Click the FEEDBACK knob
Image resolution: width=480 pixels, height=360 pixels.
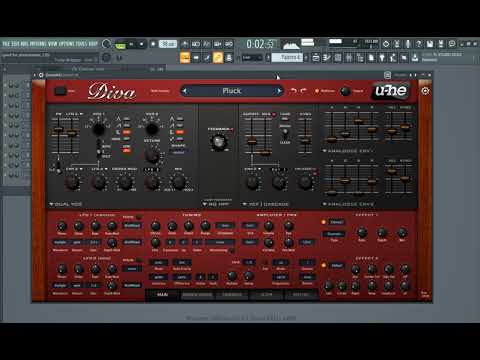218,142
